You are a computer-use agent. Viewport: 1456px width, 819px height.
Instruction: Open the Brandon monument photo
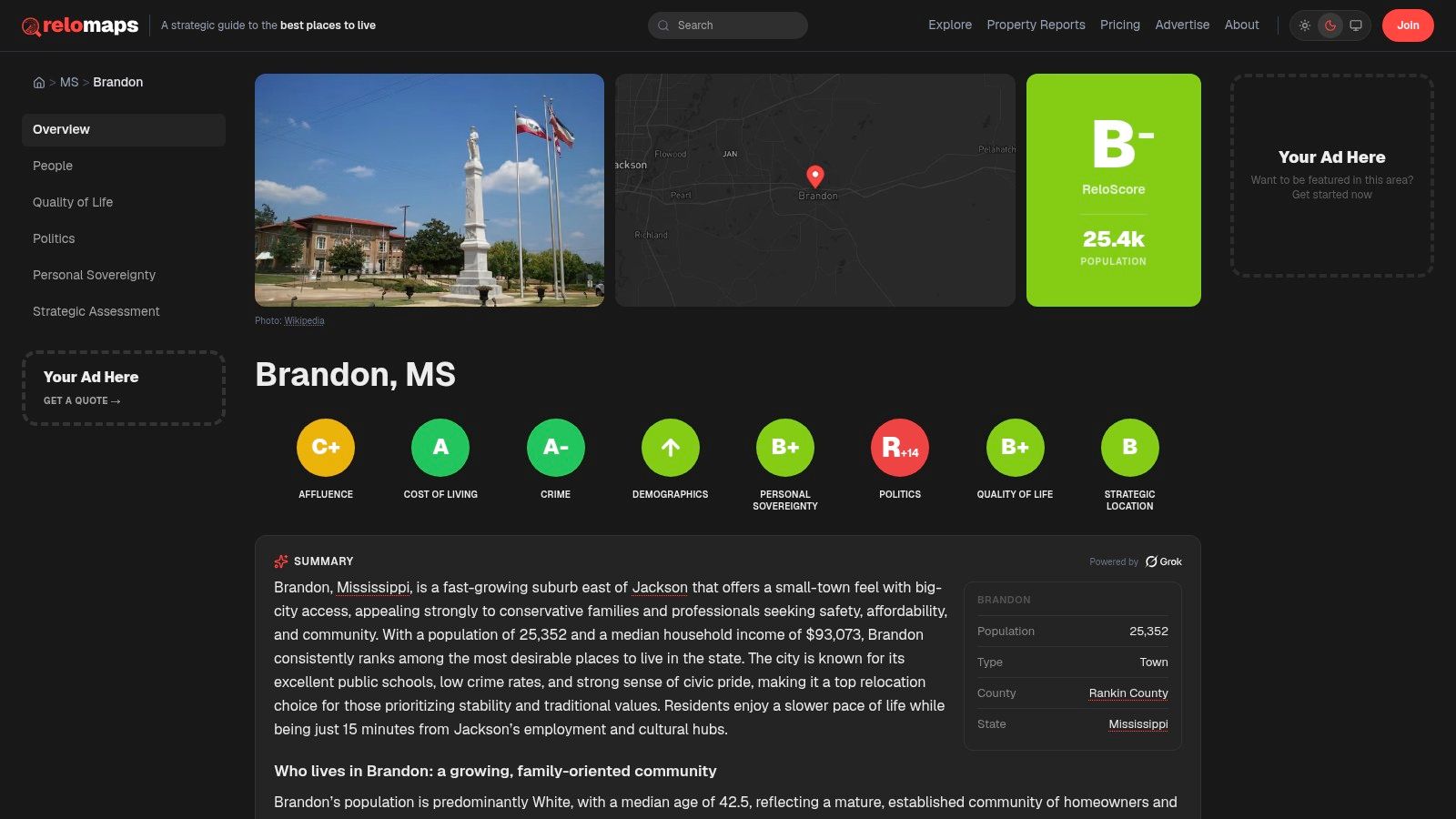coord(430,190)
